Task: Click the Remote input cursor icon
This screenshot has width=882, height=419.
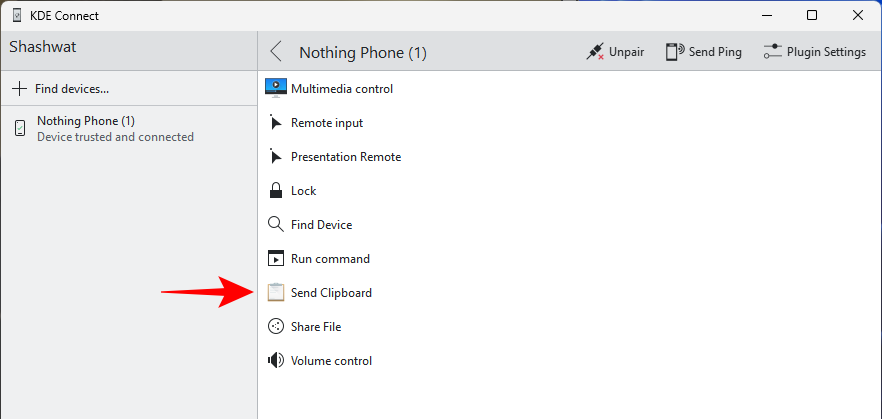Action: point(276,123)
